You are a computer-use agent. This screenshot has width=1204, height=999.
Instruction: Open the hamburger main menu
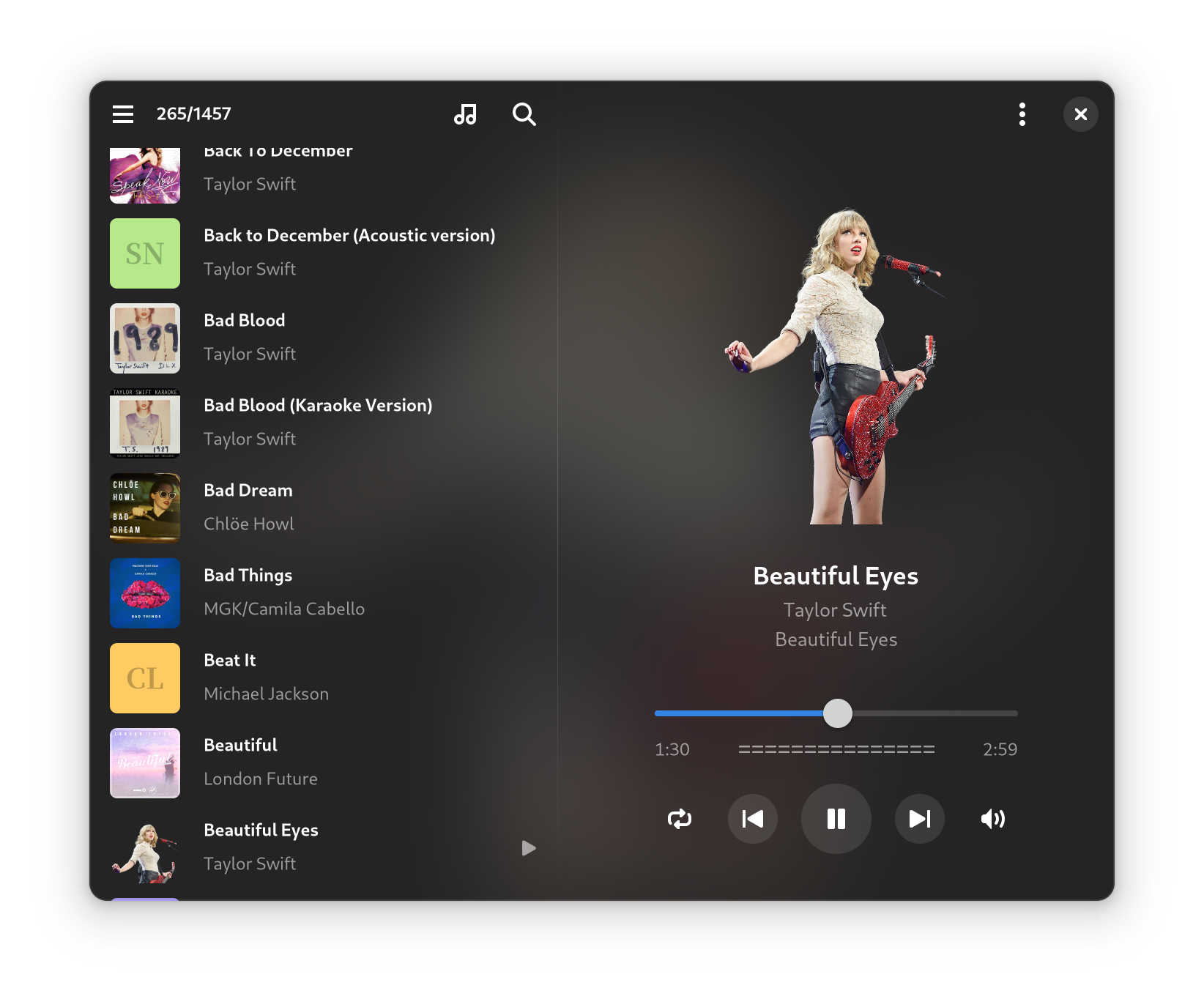point(123,114)
